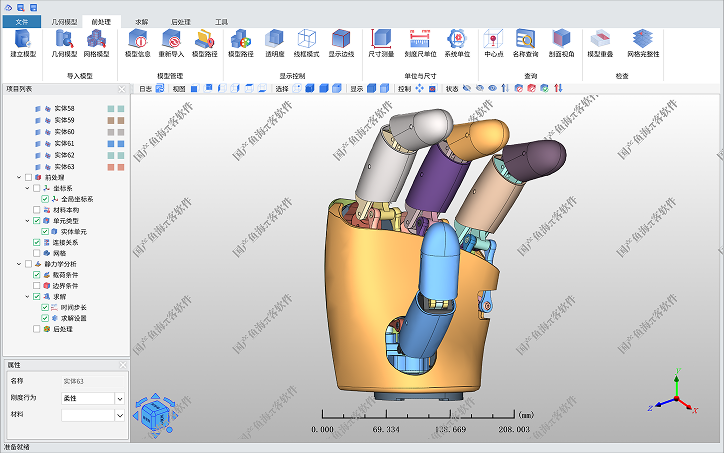
Task: Click the 文件 menu button
Action: [22, 20]
